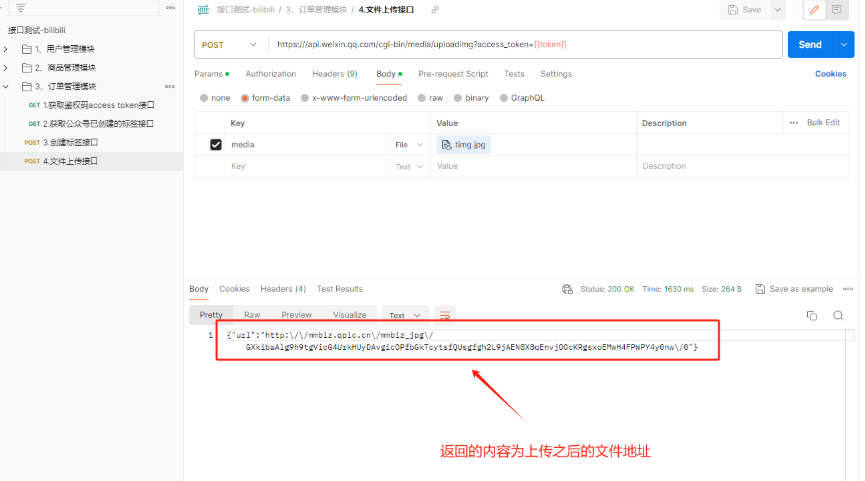Click the empty Value input field
This screenshot has width=865, height=481.
tap(533, 166)
